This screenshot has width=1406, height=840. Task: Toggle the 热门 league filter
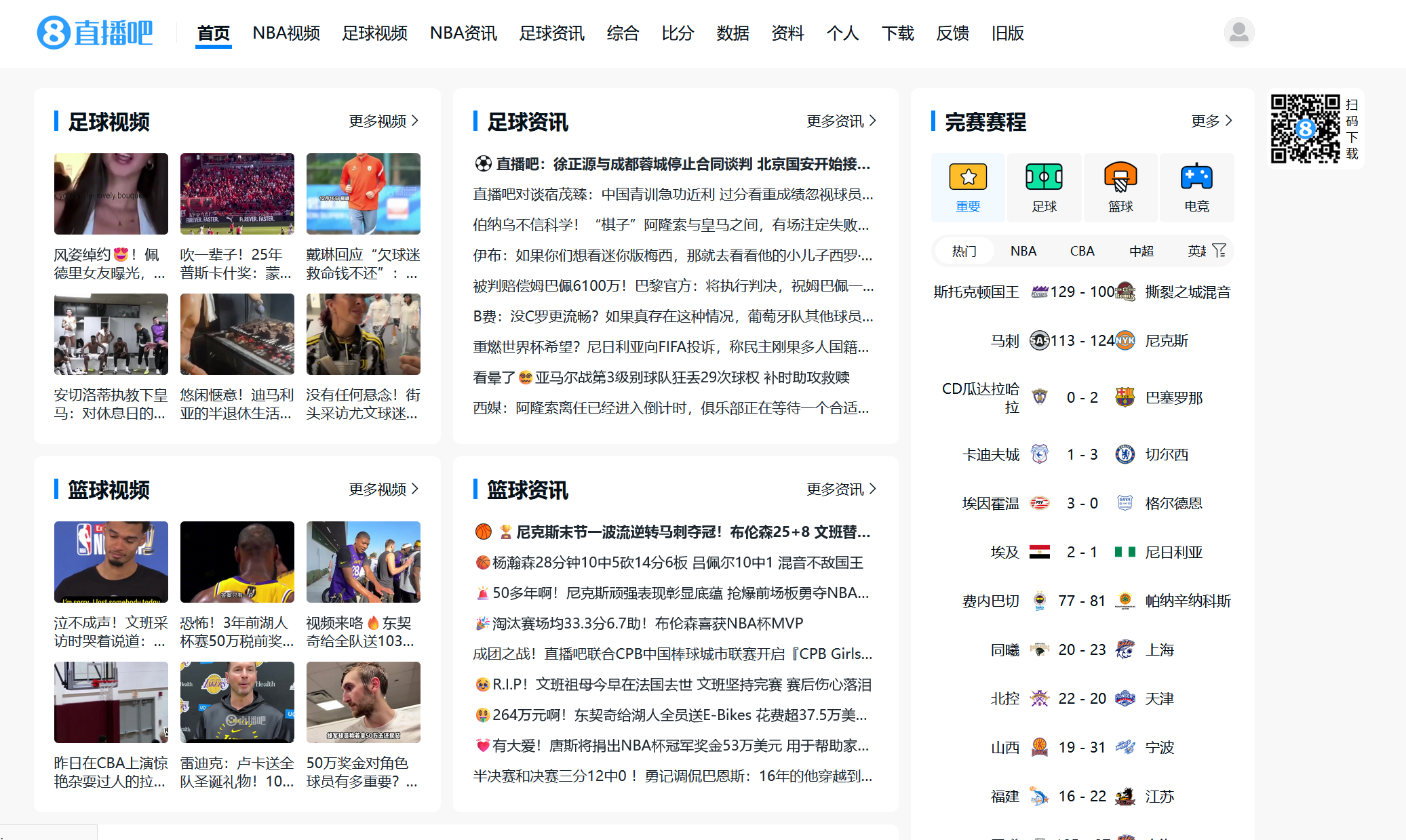pos(964,252)
